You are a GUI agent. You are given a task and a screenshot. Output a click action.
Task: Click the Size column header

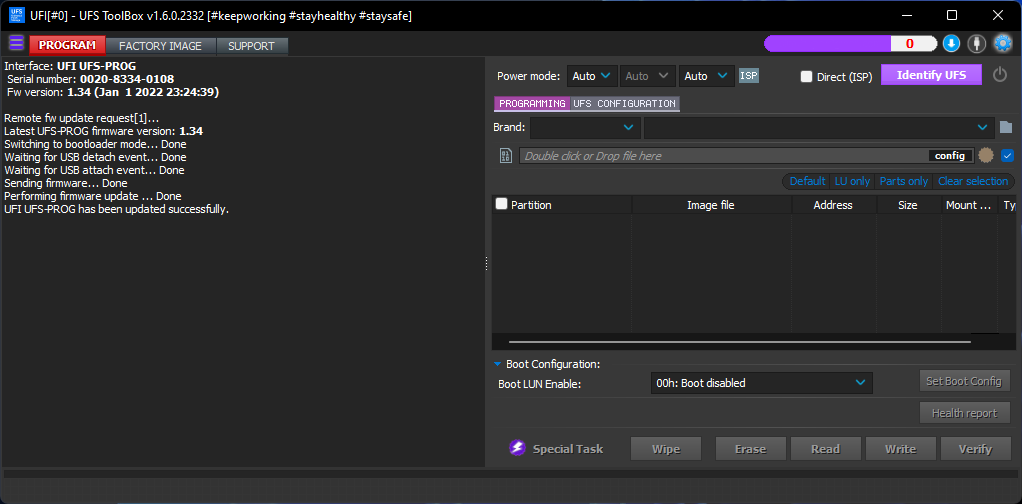[x=907, y=205]
